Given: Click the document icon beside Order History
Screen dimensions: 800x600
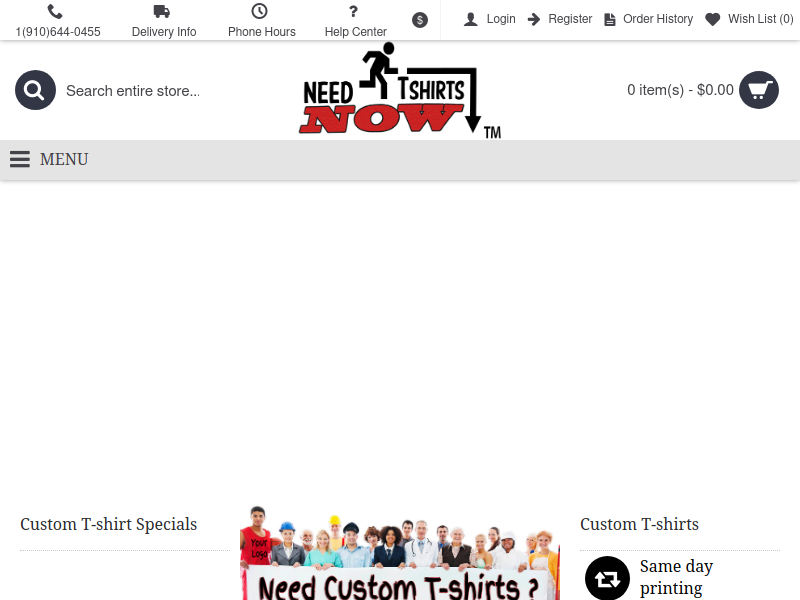Looking at the screenshot, I should (610, 19).
